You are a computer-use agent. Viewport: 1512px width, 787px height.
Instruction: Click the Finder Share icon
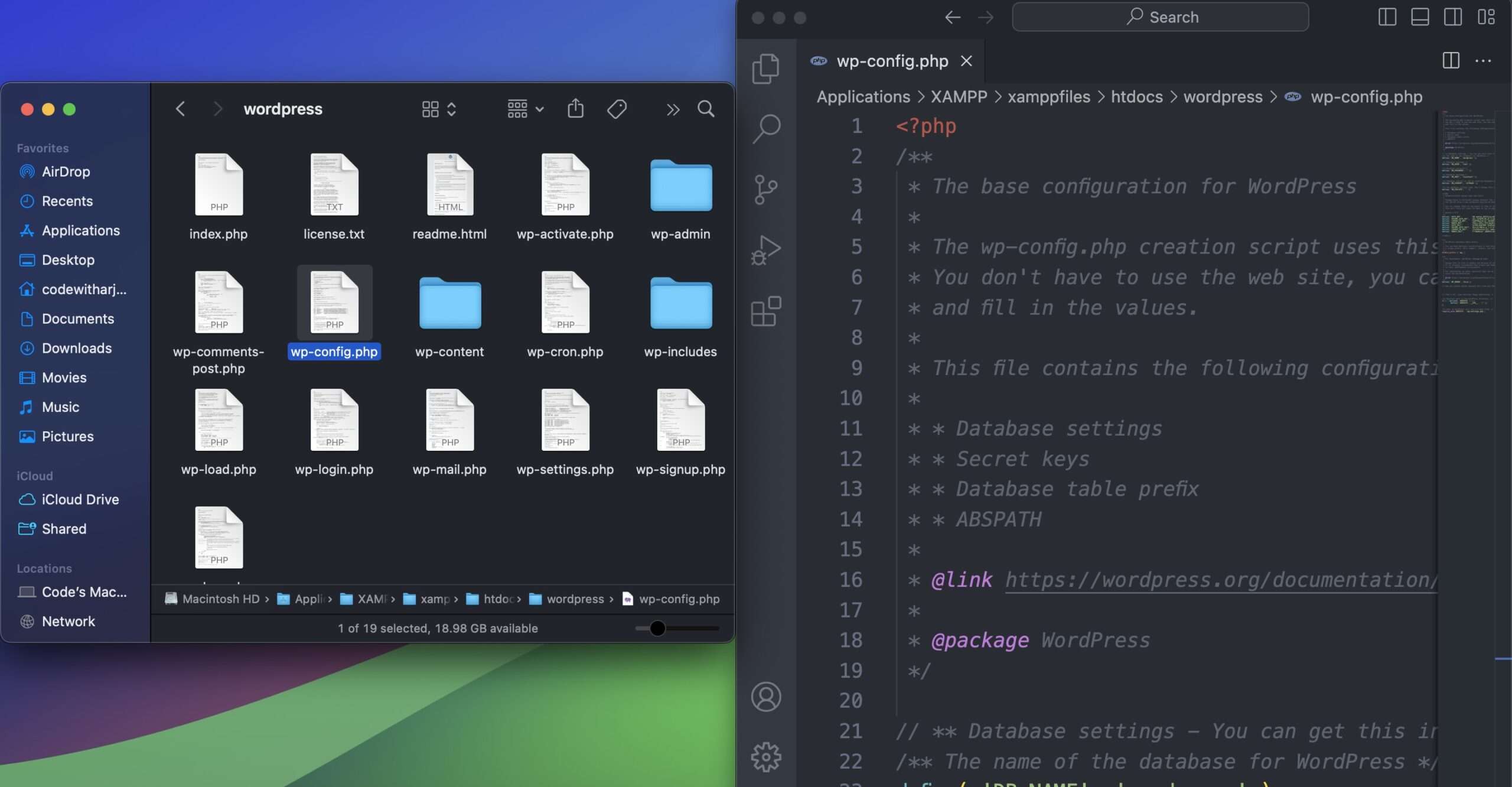click(575, 109)
